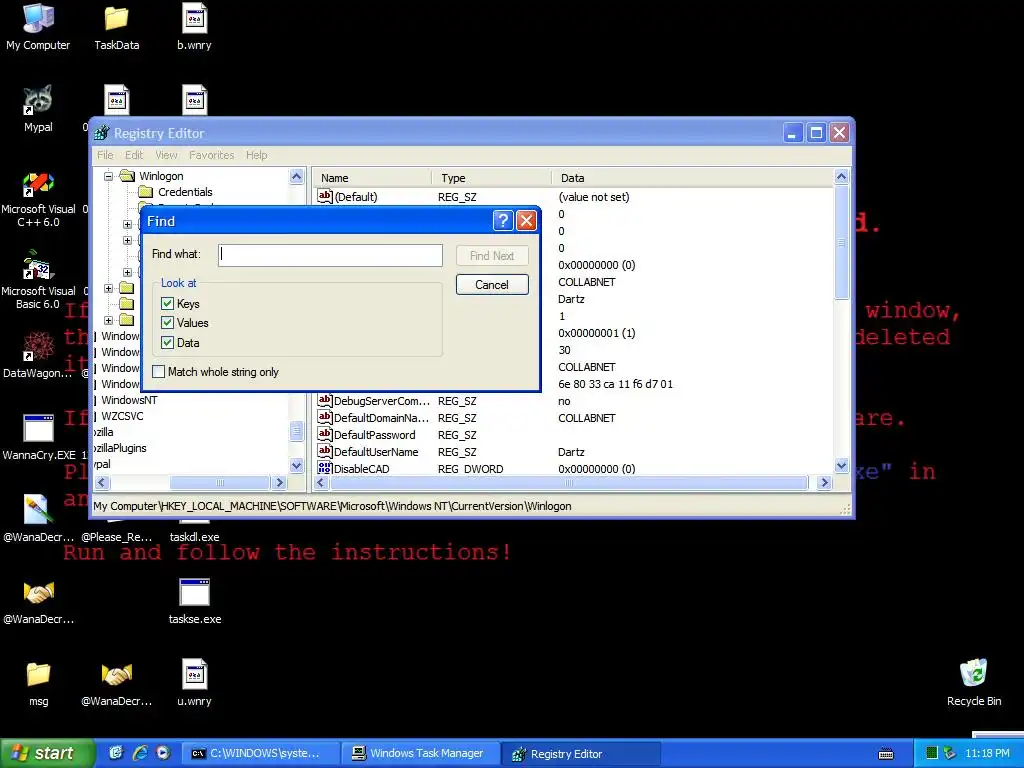Open the Help menu in Registry Editor
The image size is (1024, 768).
tap(257, 155)
